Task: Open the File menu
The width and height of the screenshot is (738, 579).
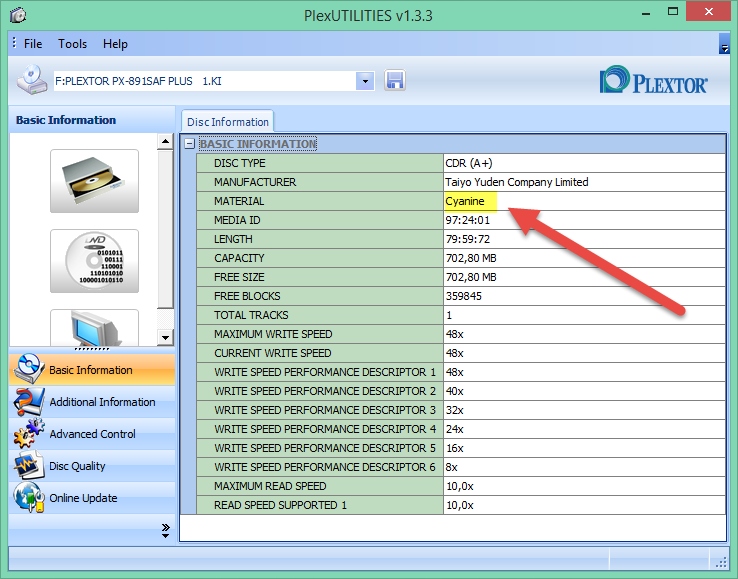Action: tap(33, 44)
